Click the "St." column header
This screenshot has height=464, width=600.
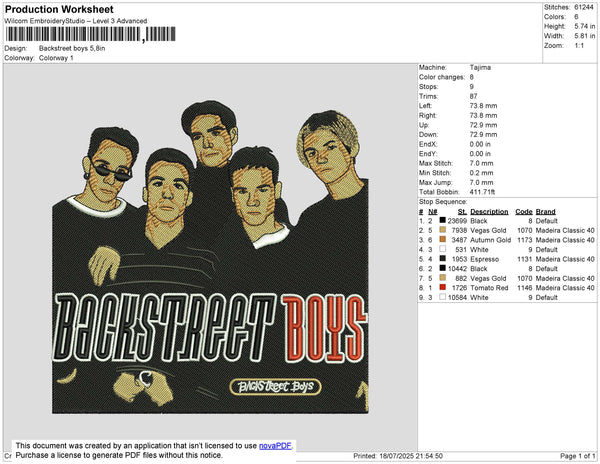tap(462, 212)
